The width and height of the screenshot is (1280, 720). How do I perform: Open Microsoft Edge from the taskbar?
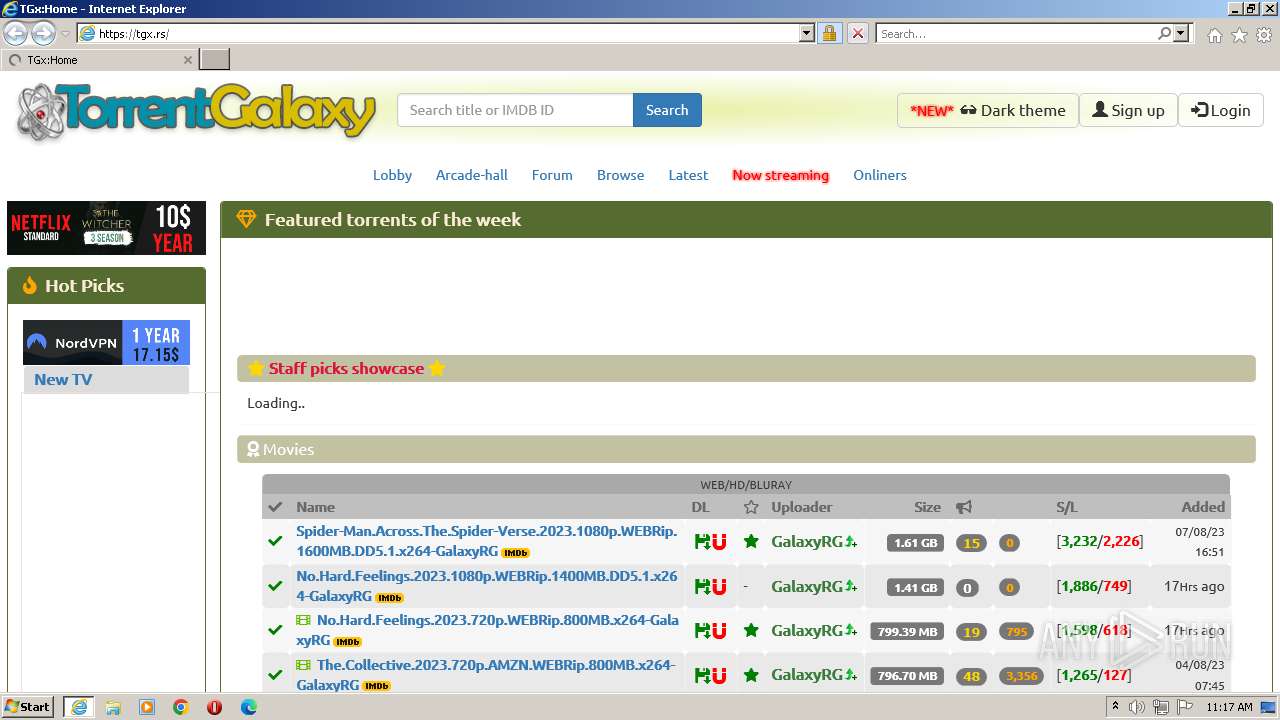tap(249, 707)
